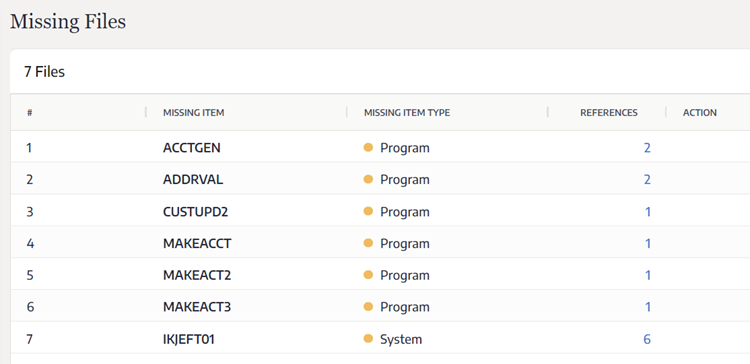Click the System type label for IKJEFT01
Viewport: 750px width, 364px height.
tap(401, 339)
